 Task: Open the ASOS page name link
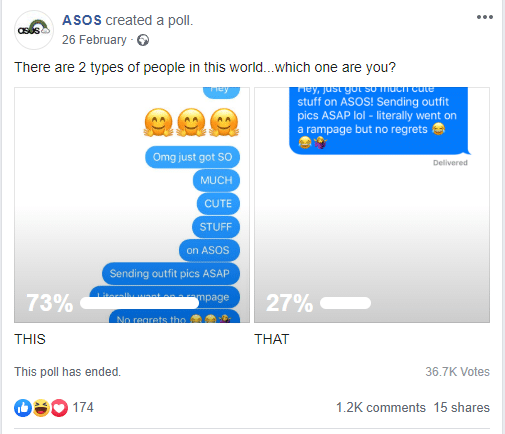[82, 20]
